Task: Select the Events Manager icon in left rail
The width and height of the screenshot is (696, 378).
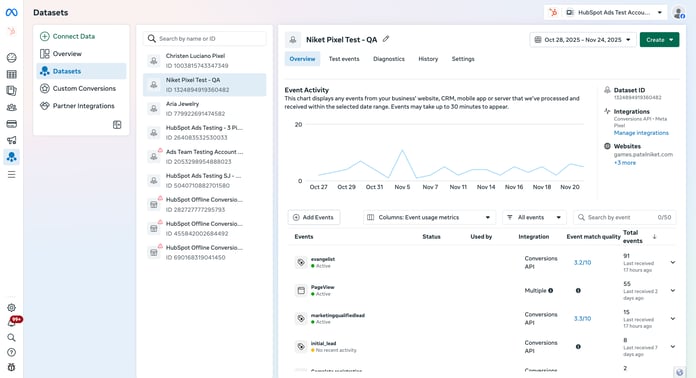Action: point(12,157)
